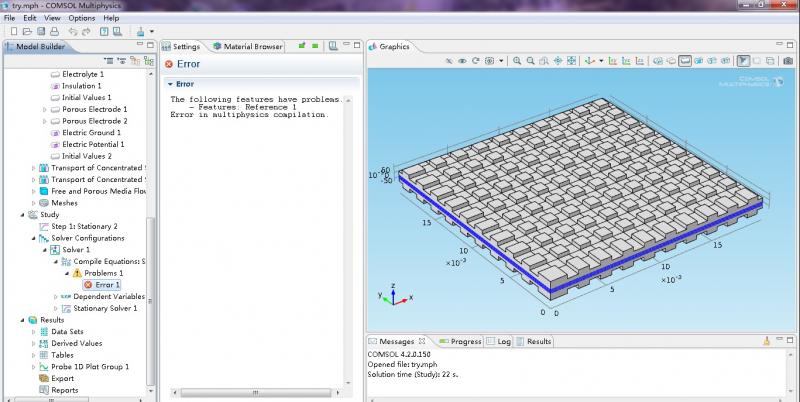The height and width of the screenshot is (402, 800).
Task: Activate the Zoom Box tool
Action: (x=544, y=61)
